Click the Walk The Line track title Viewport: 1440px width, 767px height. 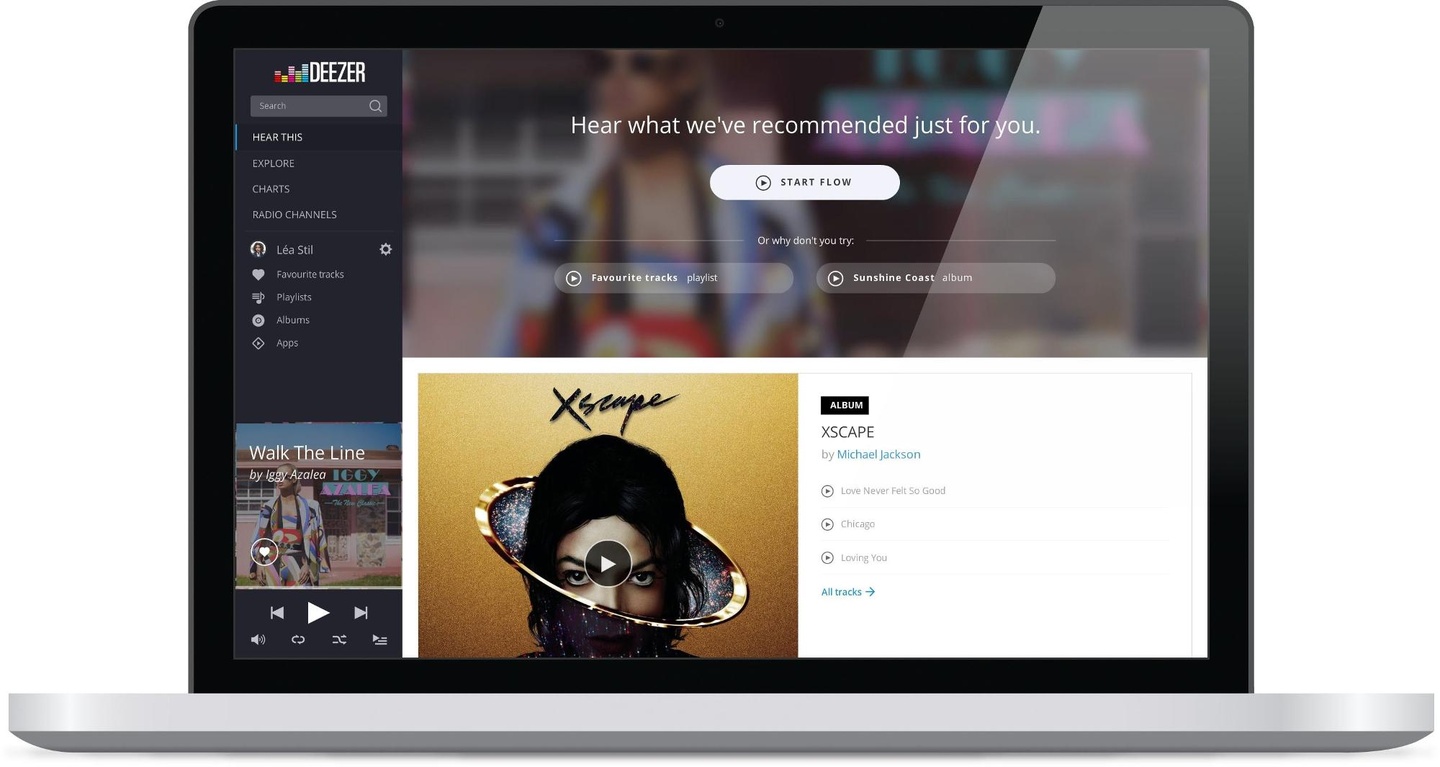(x=307, y=453)
